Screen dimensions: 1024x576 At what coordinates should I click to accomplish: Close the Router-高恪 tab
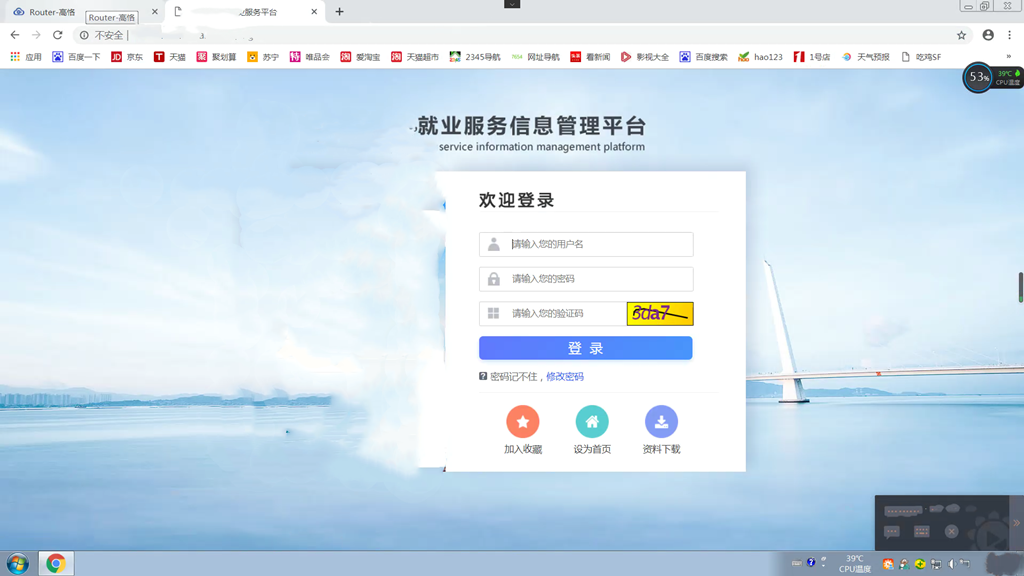tap(155, 12)
